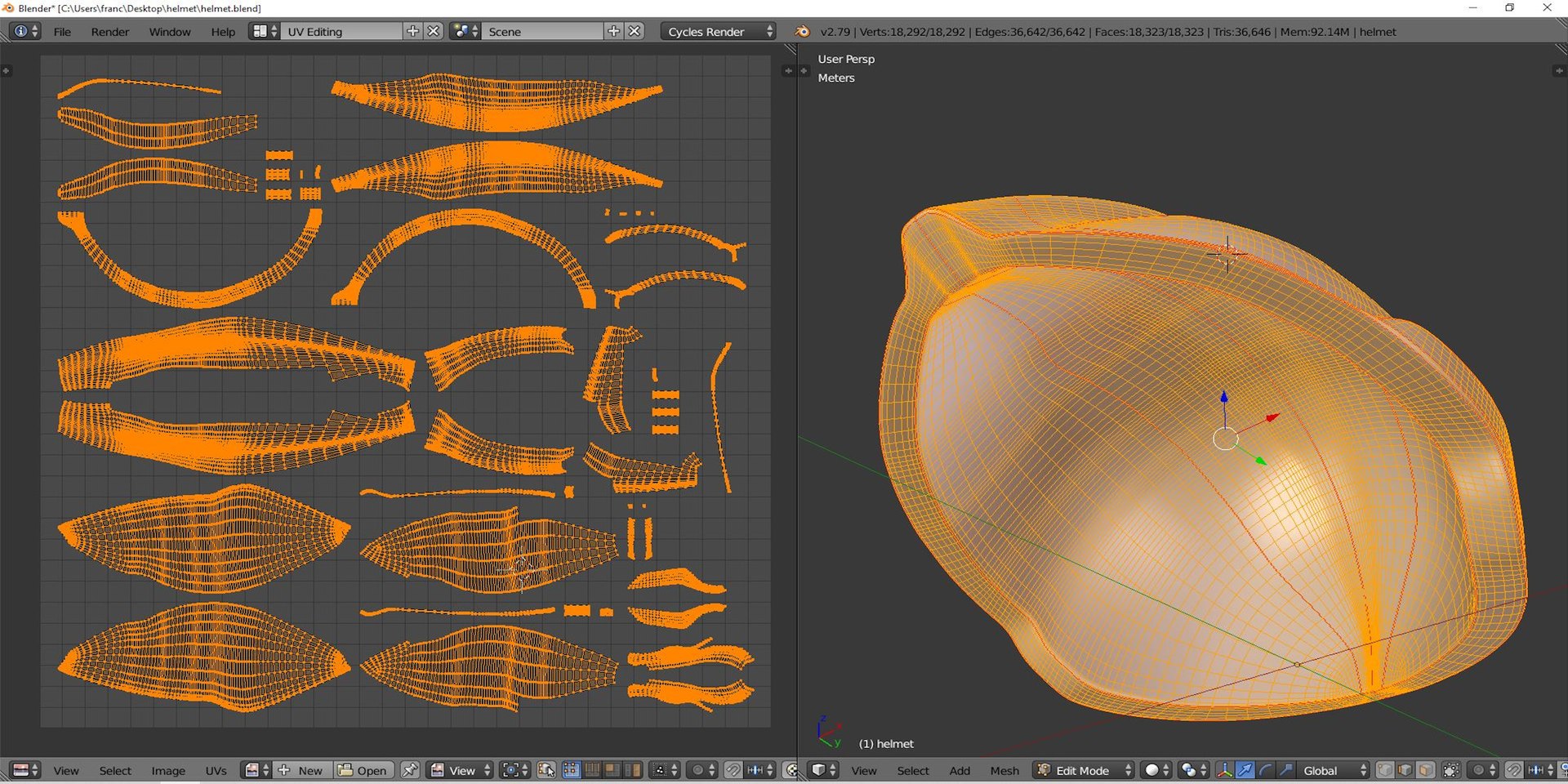Image resolution: width=1568 pixels, height=784 pixels.
Task: Click the New image button
Action: pos(301,770)
